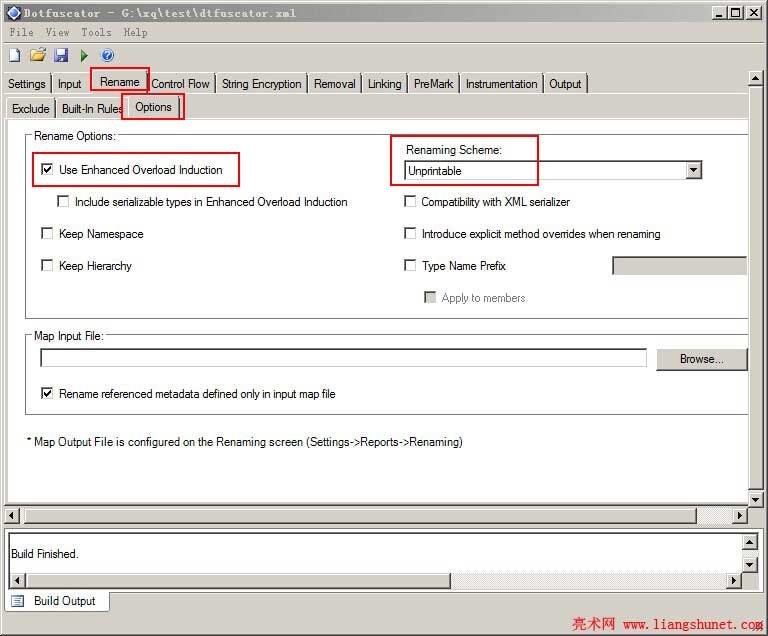
Task: Click build output scroll up arrow
Action: [x=750, y=542]
